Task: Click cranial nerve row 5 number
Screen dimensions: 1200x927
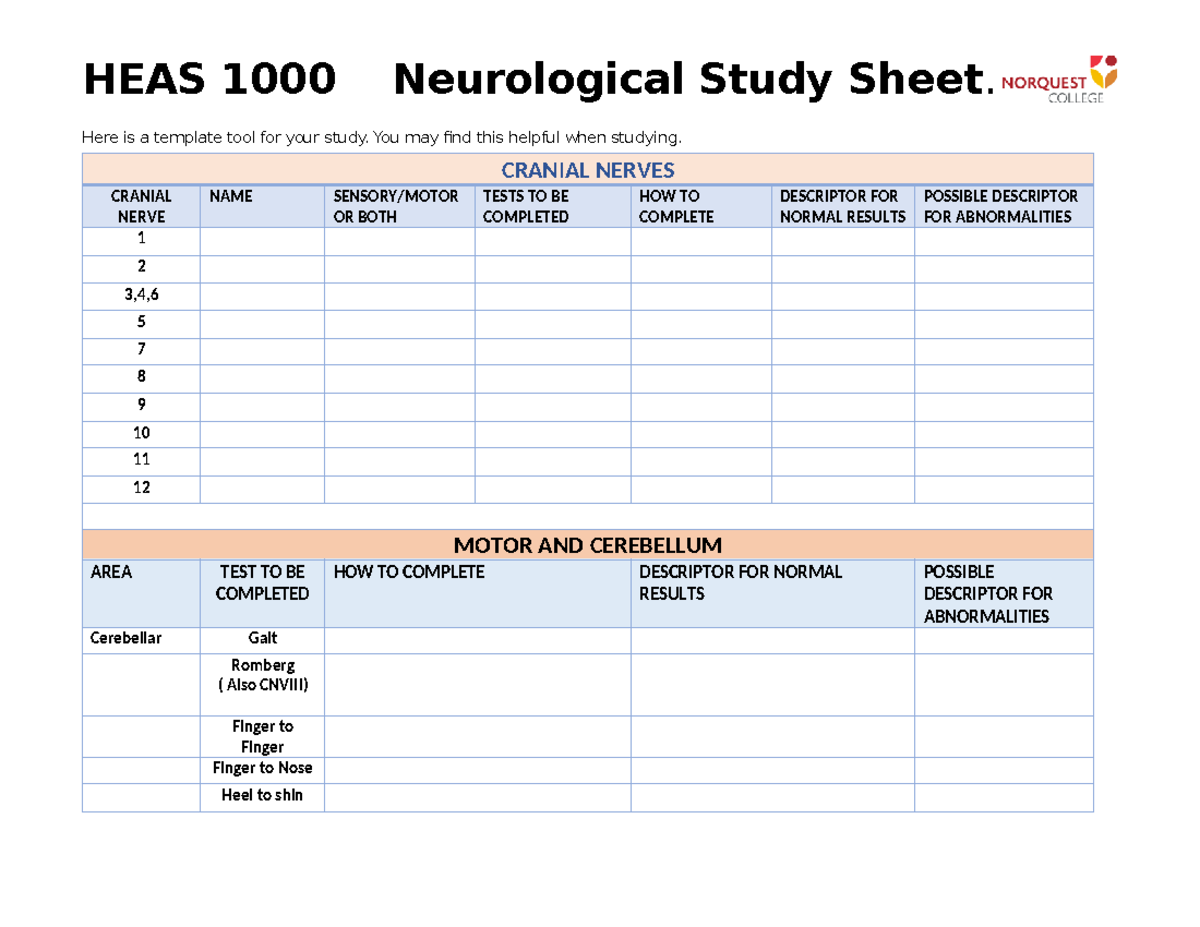Action: coord(141,322)
